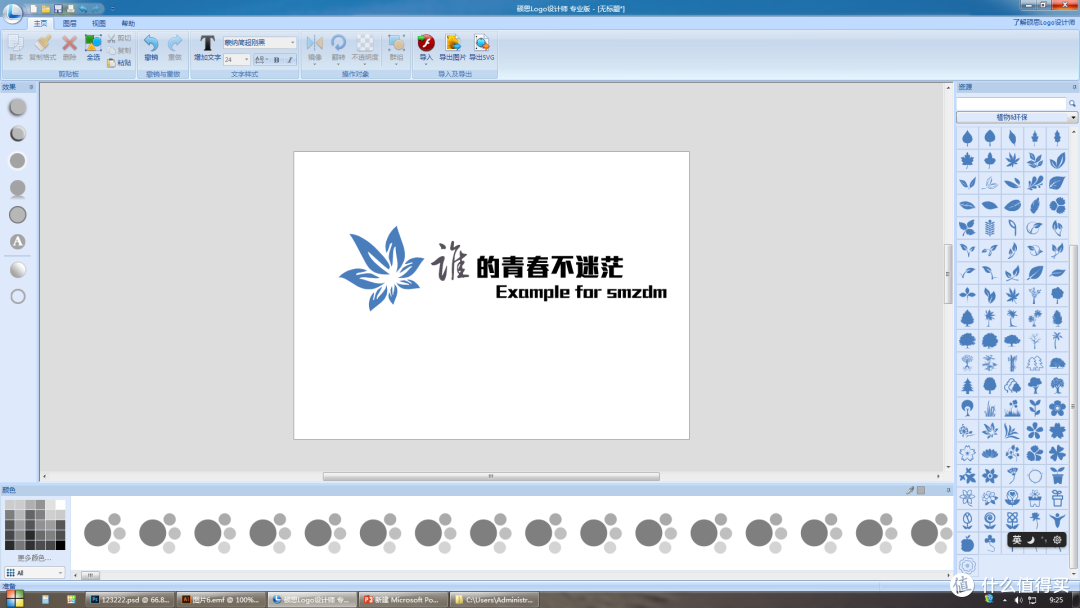This screenshot has height=608, width=1080.
Task: Open the character spacing button
Action: (261, 60)
